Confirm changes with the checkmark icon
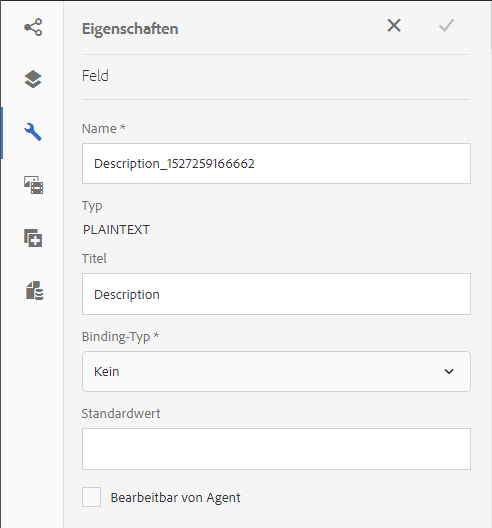Viewport: 492px width, 528px height. (446, 26)
